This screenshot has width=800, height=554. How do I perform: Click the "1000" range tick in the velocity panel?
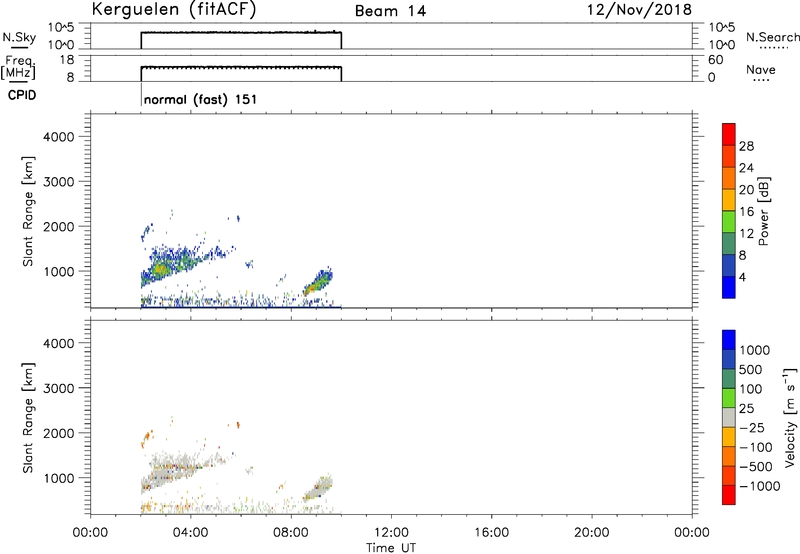pos(59,478)
